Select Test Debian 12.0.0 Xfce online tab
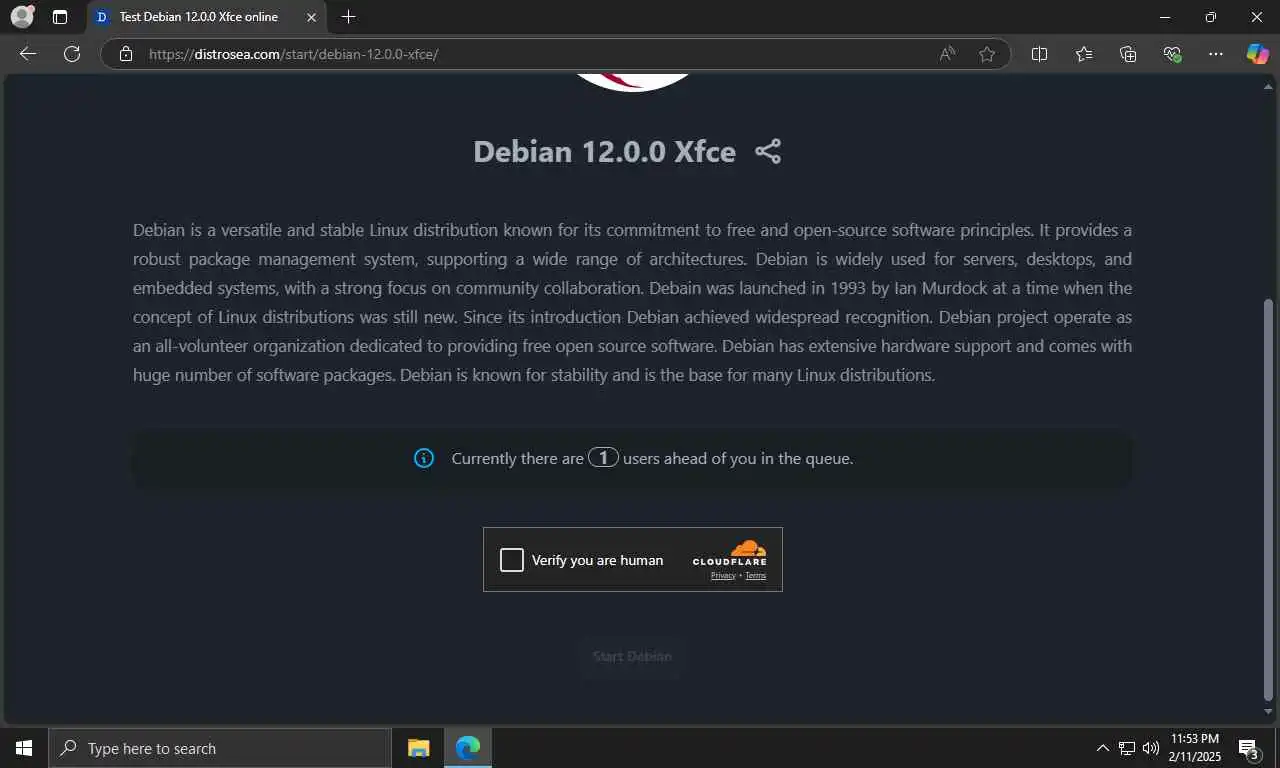 click(x=207, y=17)
